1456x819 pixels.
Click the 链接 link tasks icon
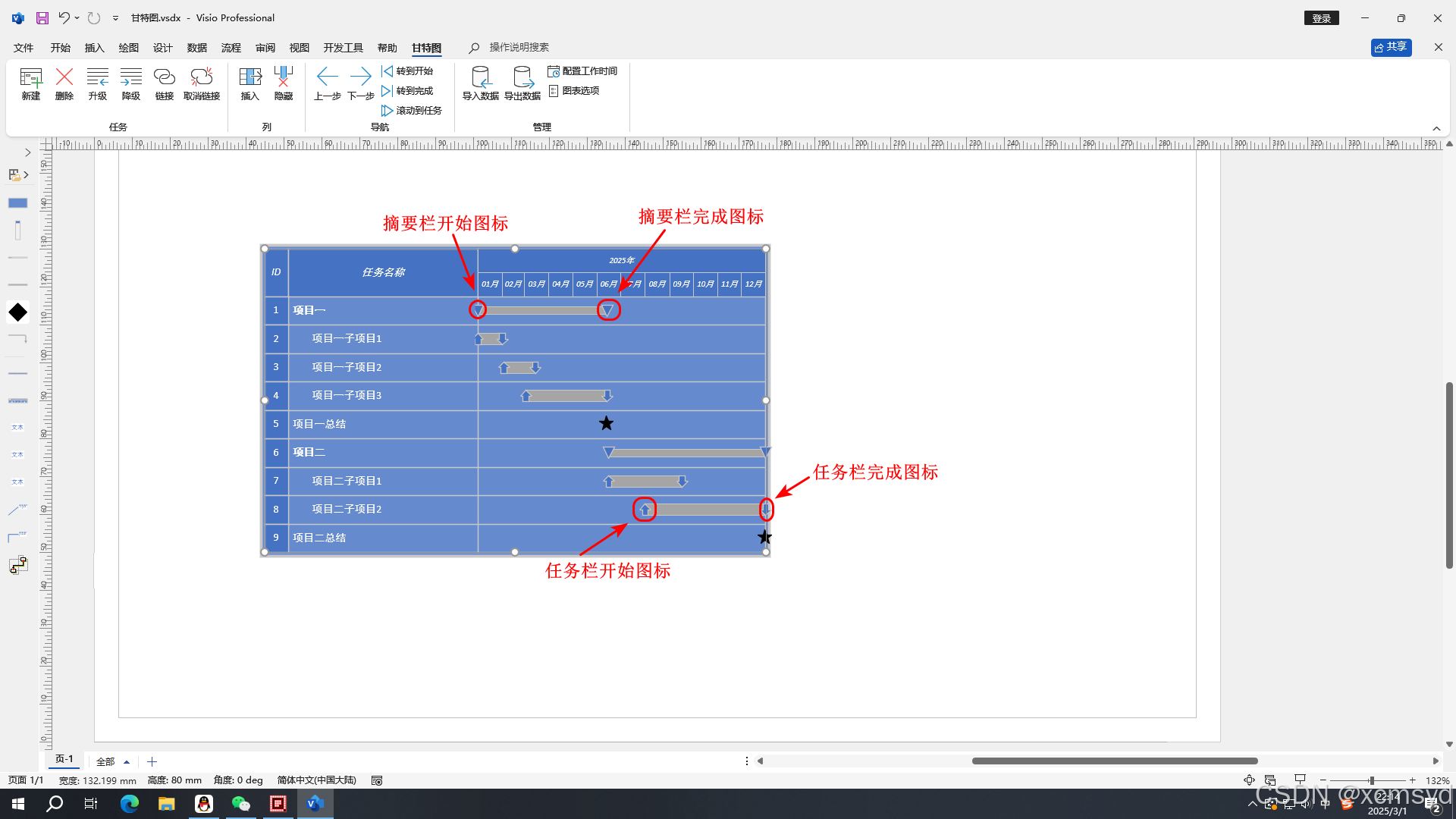[165, 77]
